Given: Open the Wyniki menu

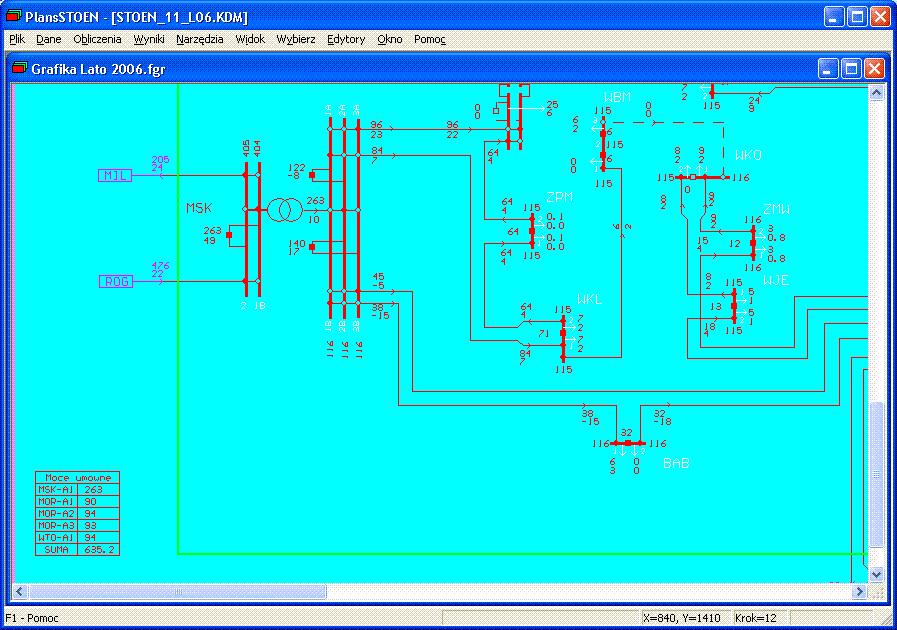Looking at the screenshot, I should 149,39.
